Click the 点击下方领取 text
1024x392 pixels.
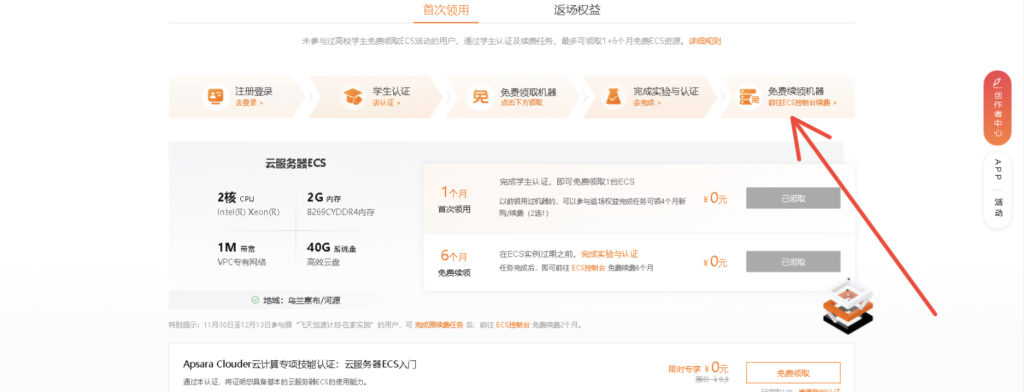pos(521,103)
